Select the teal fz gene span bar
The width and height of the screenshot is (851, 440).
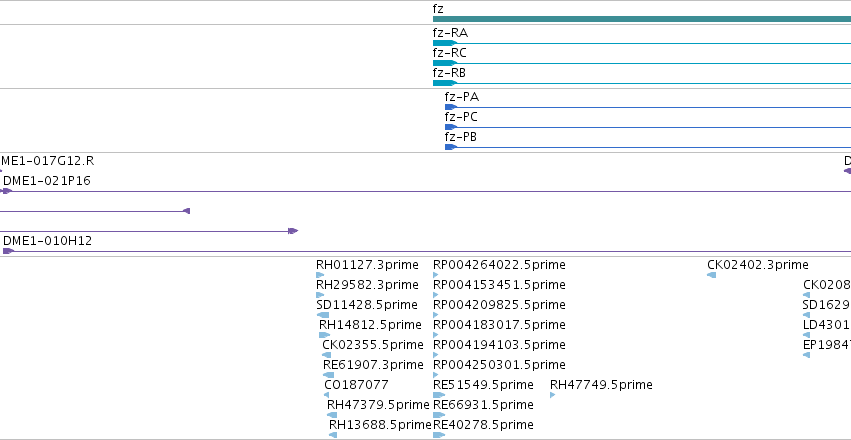click(x=642, y=19)
